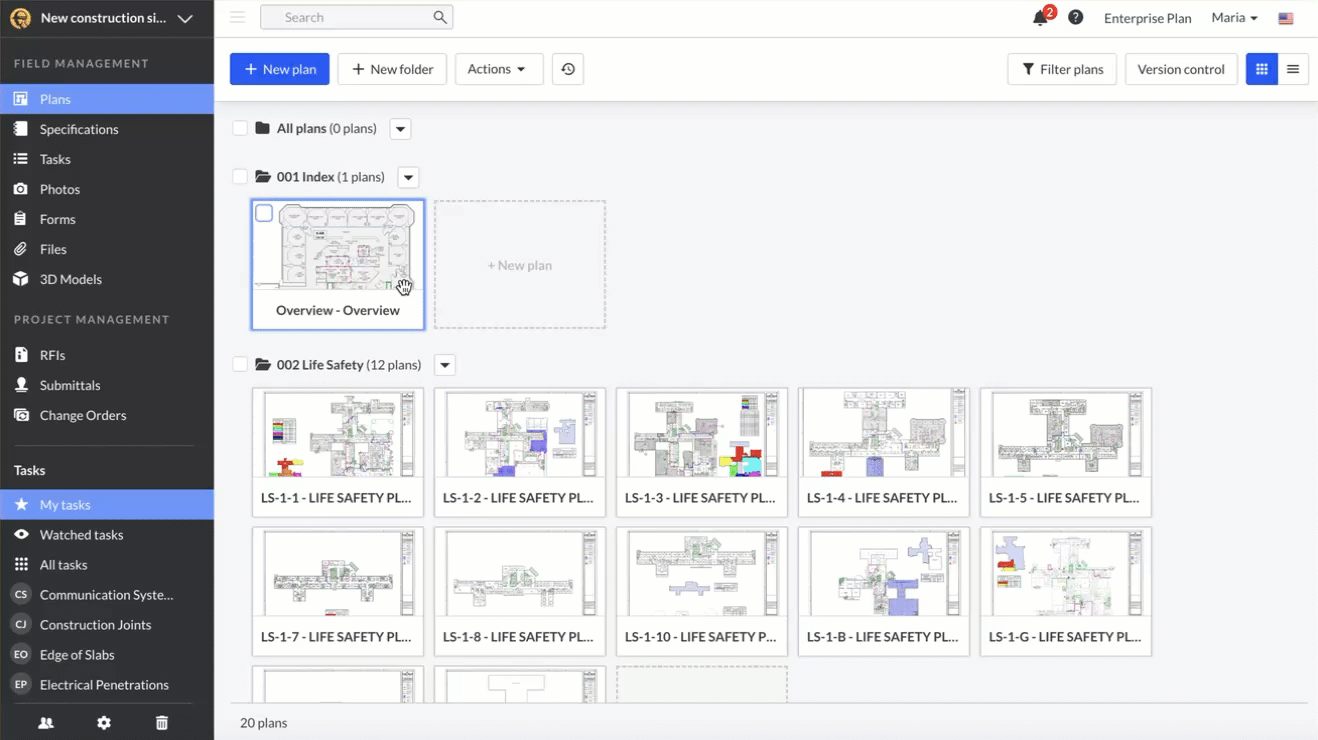1318x740 pixels.
Task: Tick the All plans folder checkbox
Action: click(240, 128)
